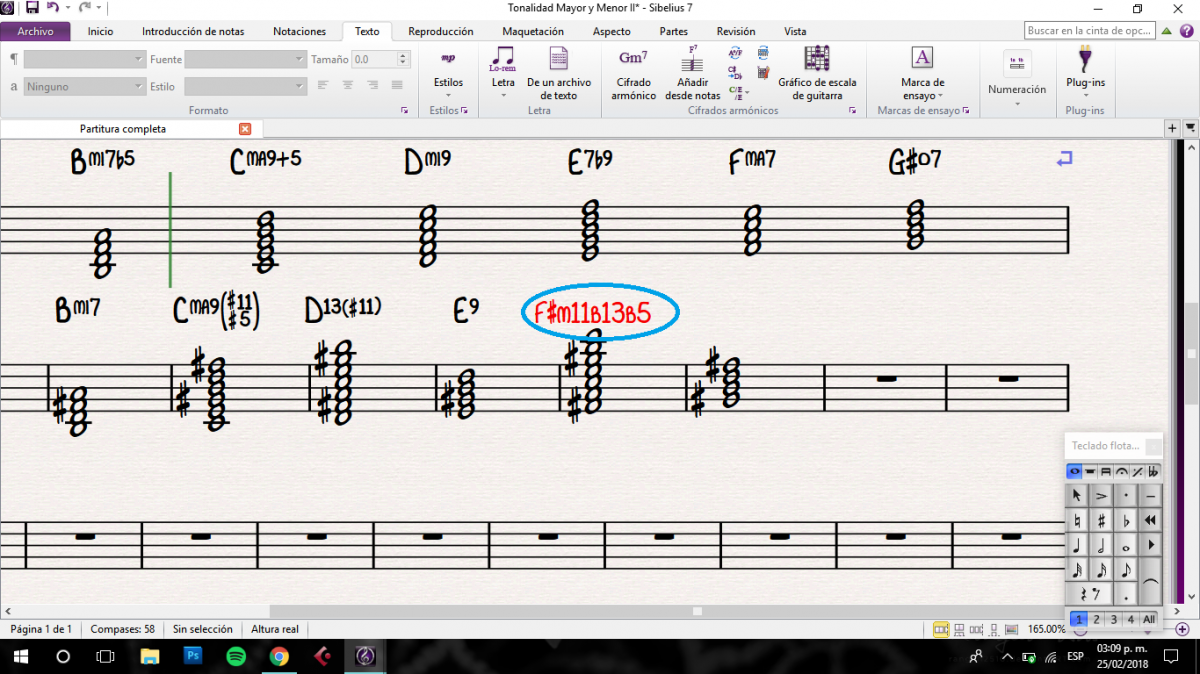Click the double left arrow on keypad
Viewport: 1200px width, 674px height.
1151,520
